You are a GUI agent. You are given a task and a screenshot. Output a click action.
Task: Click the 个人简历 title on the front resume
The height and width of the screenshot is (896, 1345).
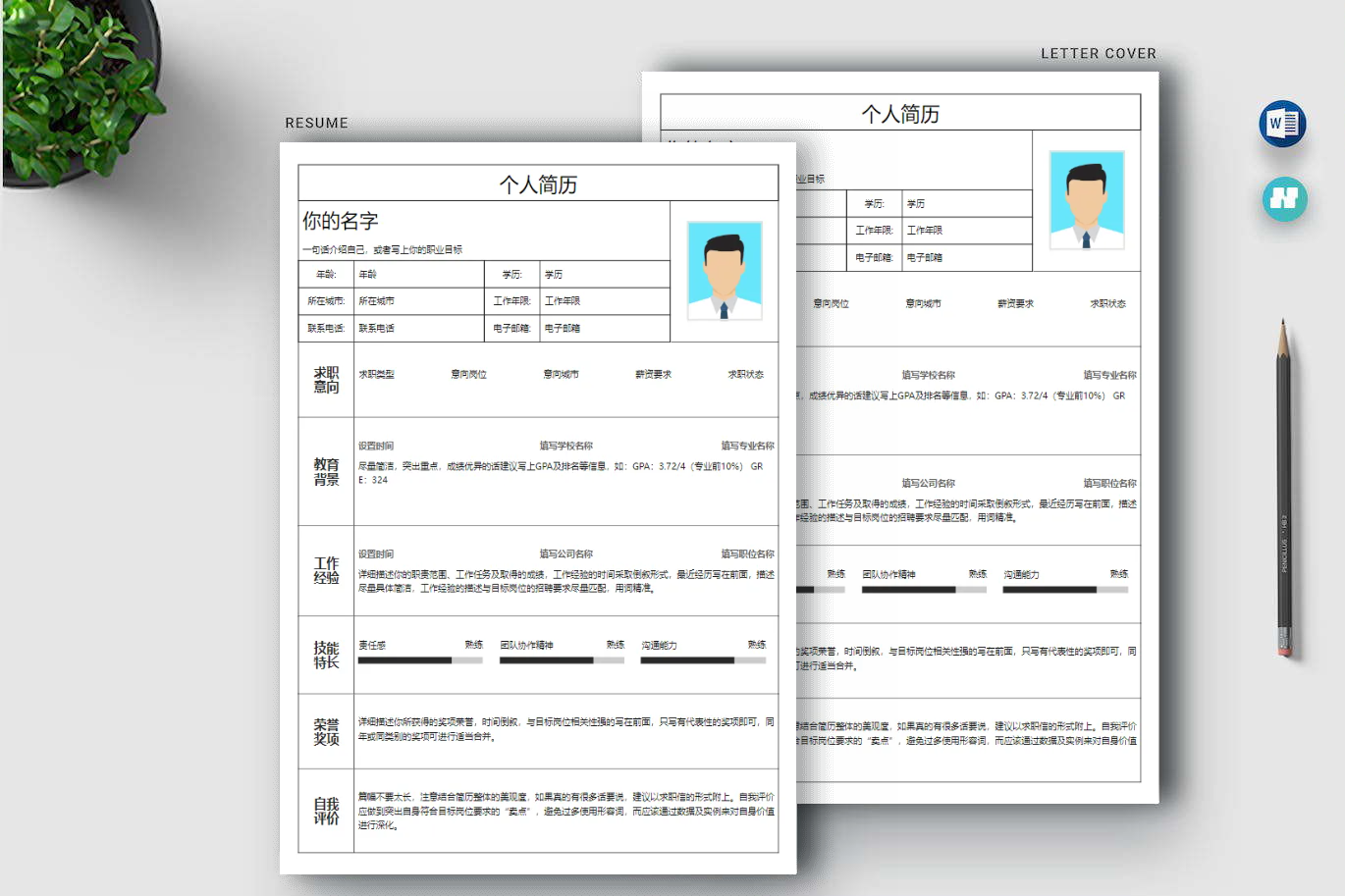coord(538,184)
